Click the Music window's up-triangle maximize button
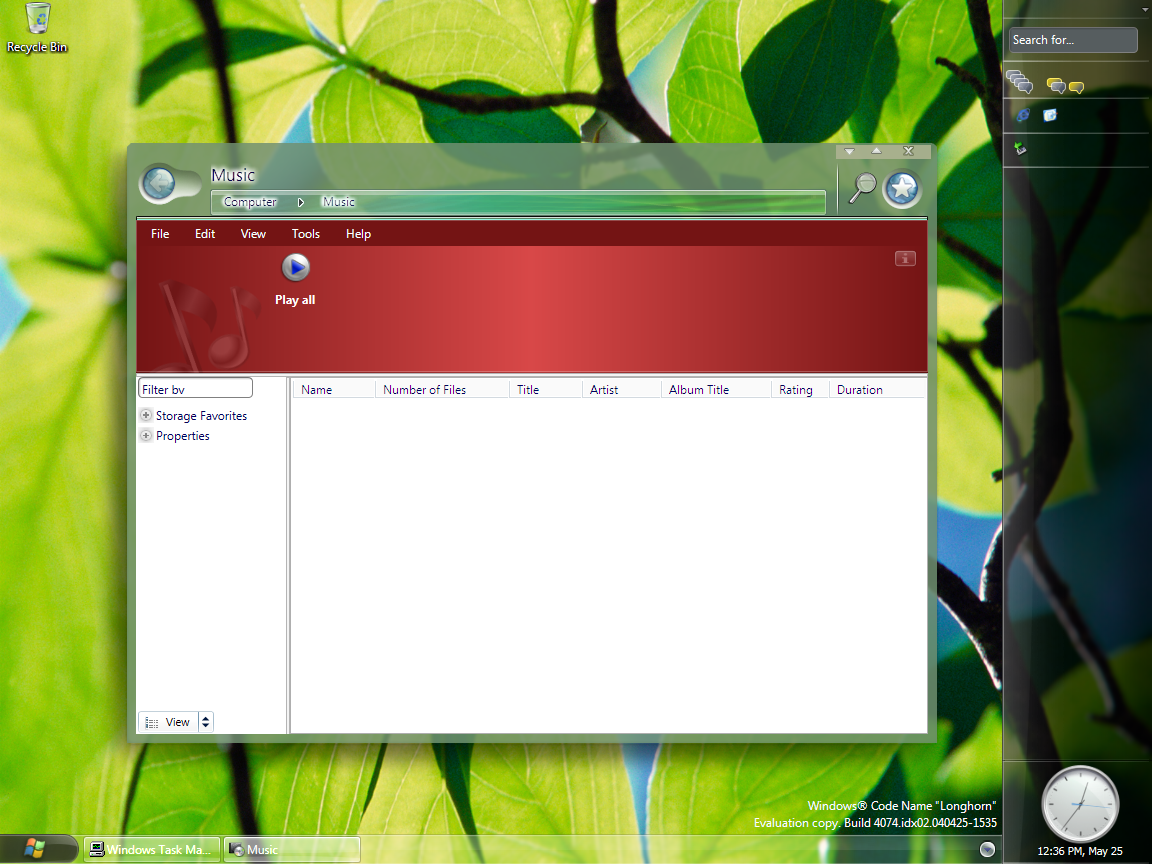Image resolution: width=1152 pixels, height=864 pixels. point(876,151)
